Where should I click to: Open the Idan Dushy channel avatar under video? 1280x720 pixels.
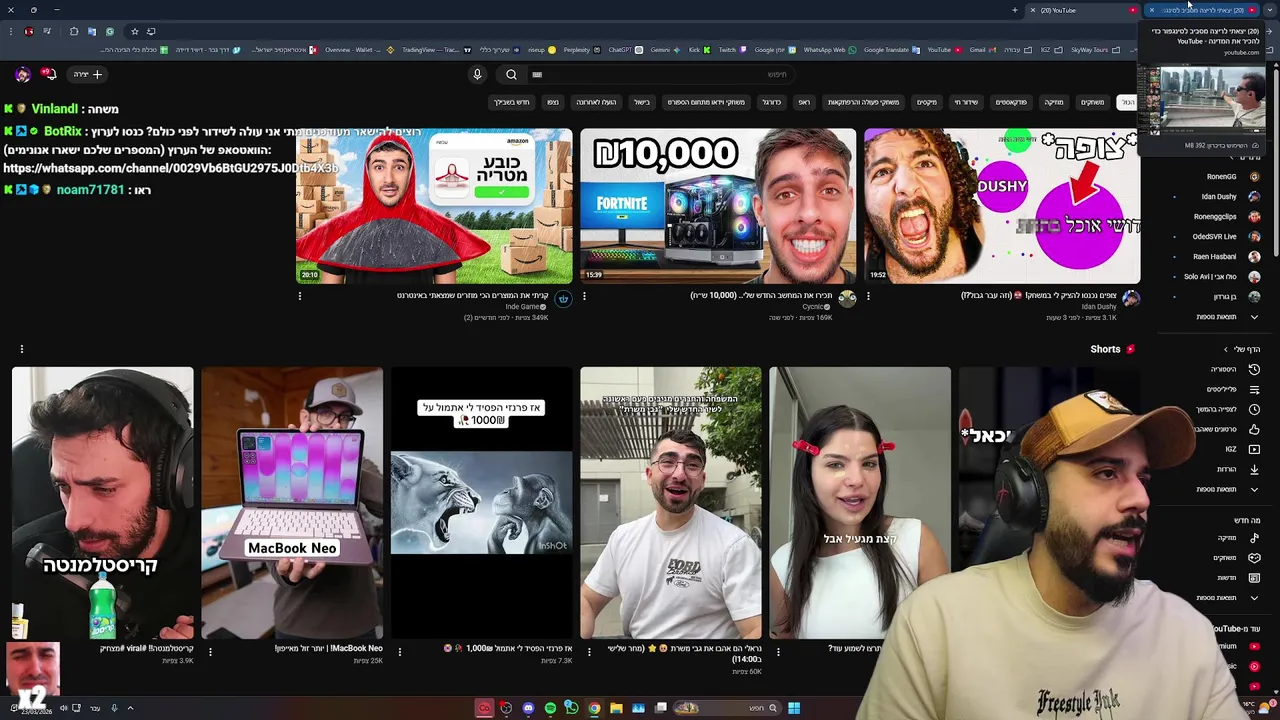[1131, 297]
